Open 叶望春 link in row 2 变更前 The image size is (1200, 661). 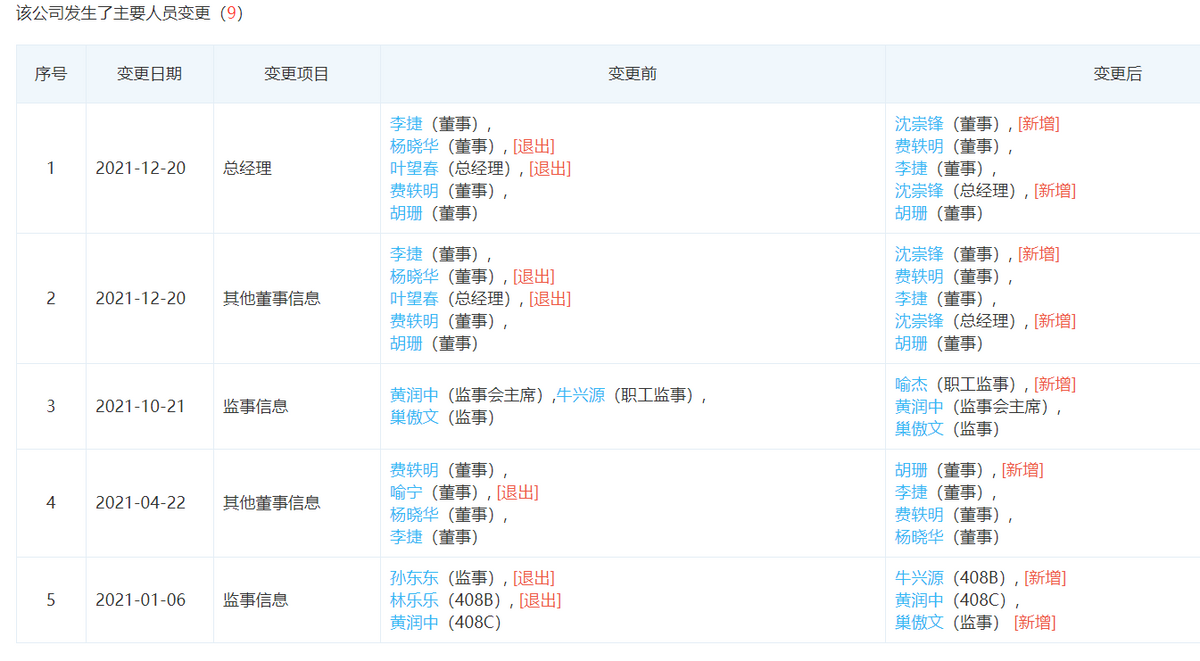tap(414, 298)
